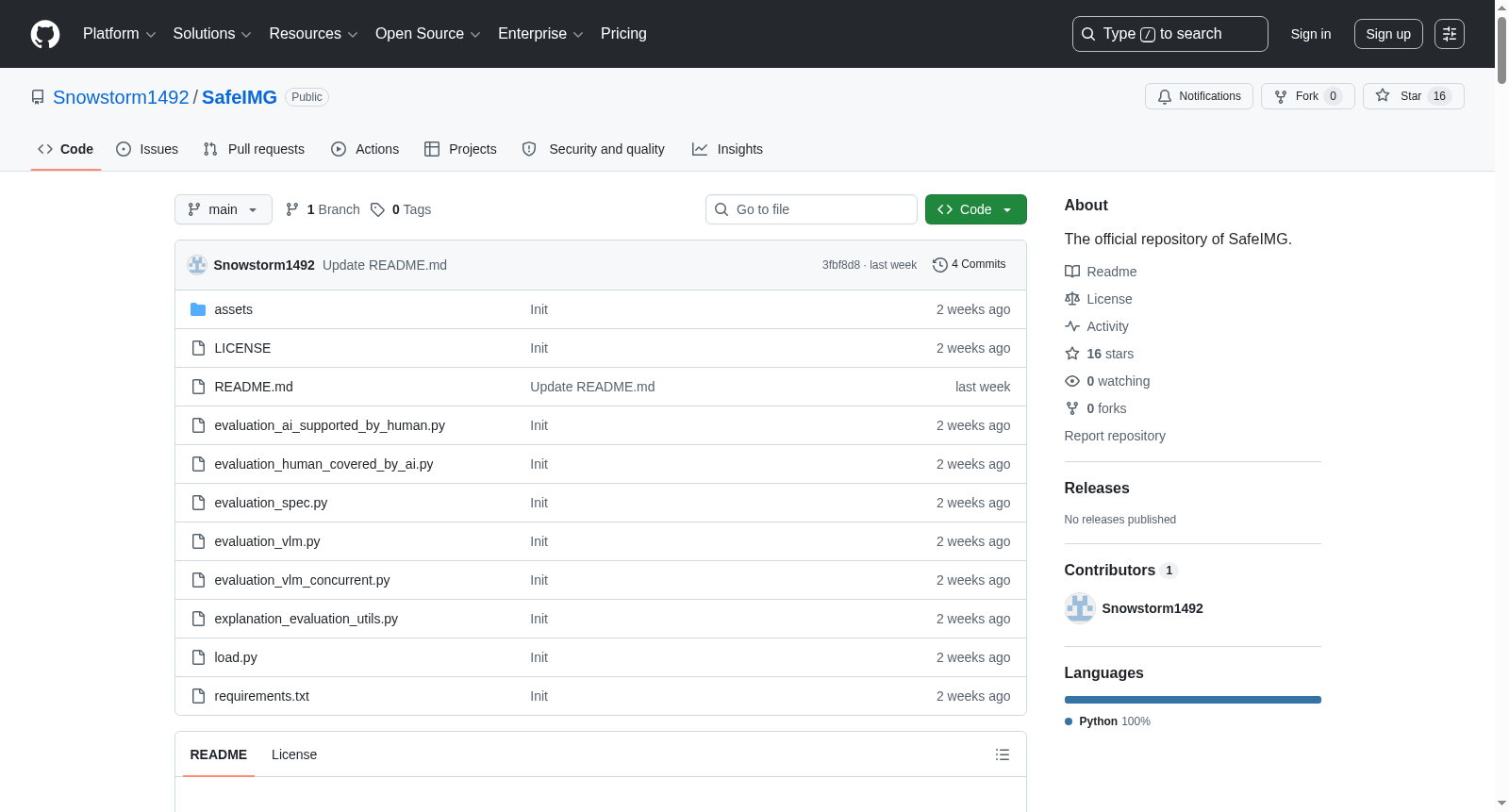Click the repository icon beside Snowstorm1492

pos(38,97)
